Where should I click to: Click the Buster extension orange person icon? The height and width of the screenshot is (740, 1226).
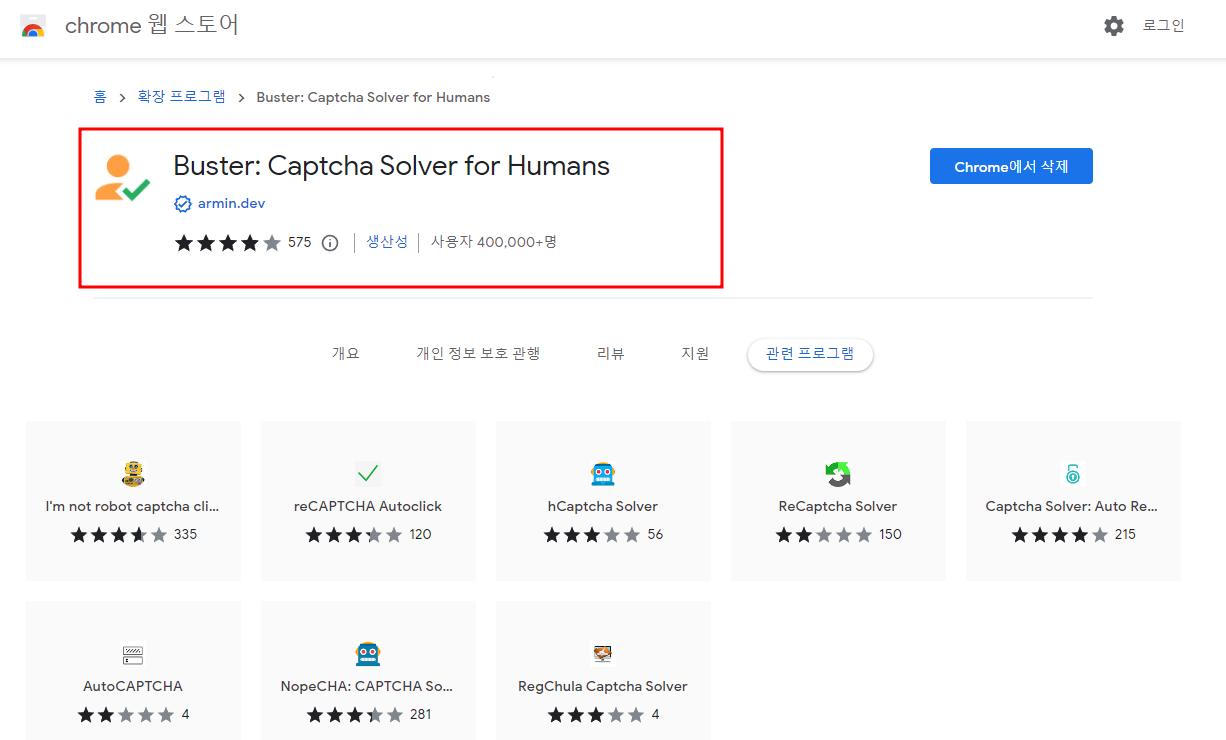(122, 178)
